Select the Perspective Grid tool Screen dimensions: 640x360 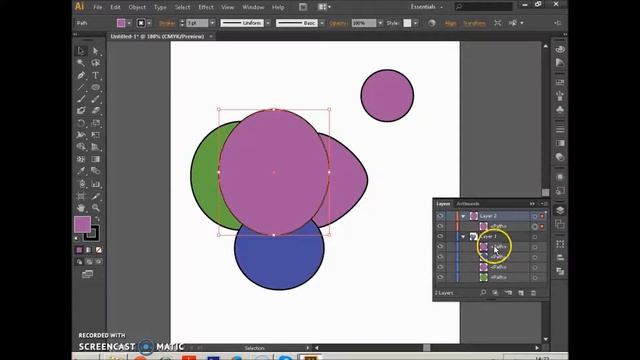96,147
